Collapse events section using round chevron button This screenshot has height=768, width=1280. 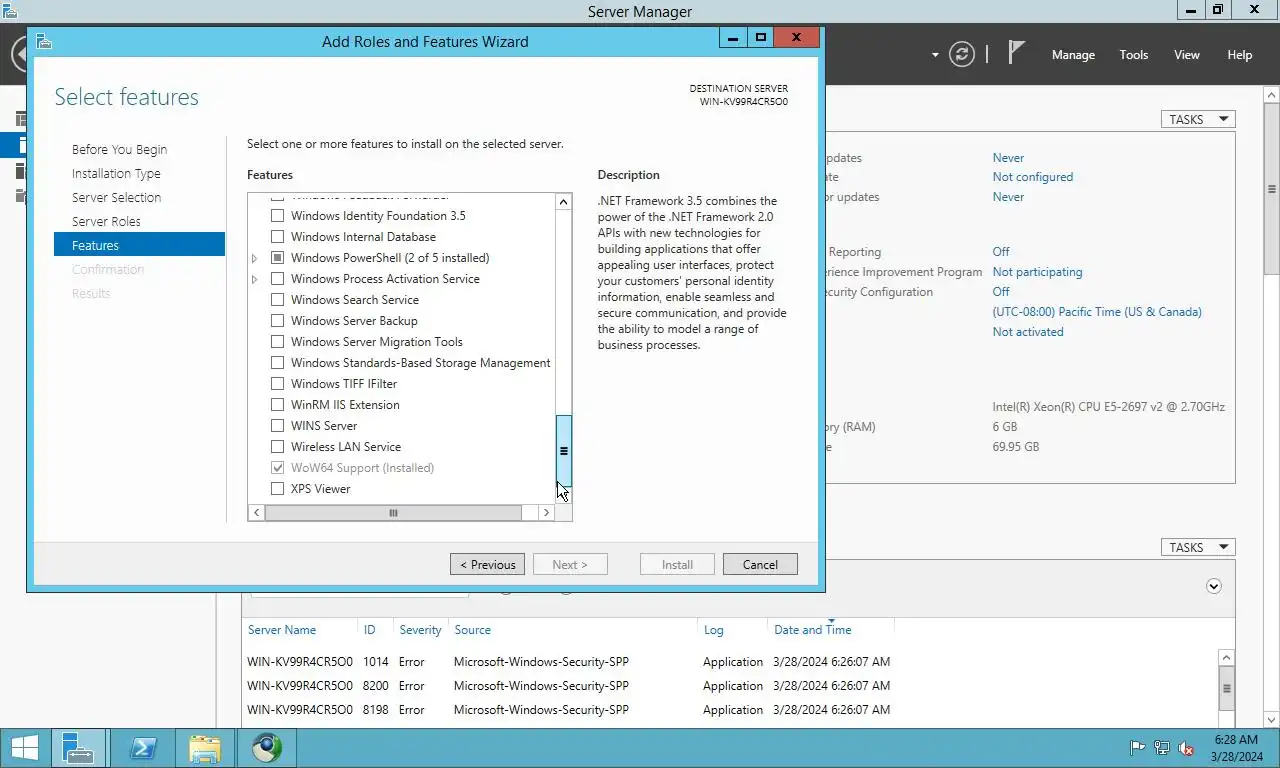1214,586
